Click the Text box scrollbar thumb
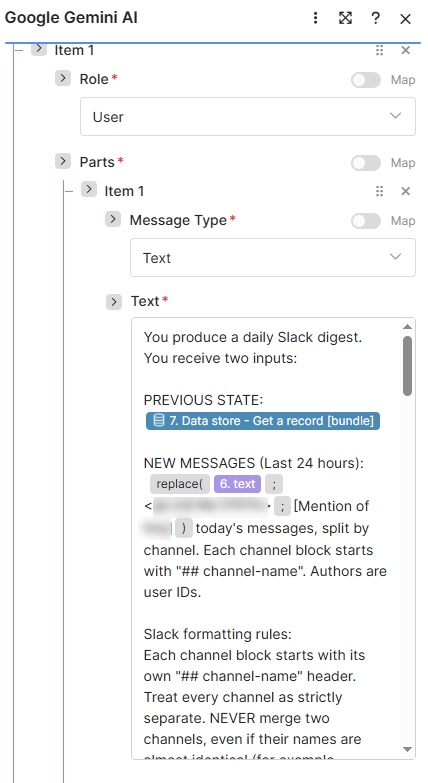The width and height of the screenshot is (428, 783). [408, 366]
